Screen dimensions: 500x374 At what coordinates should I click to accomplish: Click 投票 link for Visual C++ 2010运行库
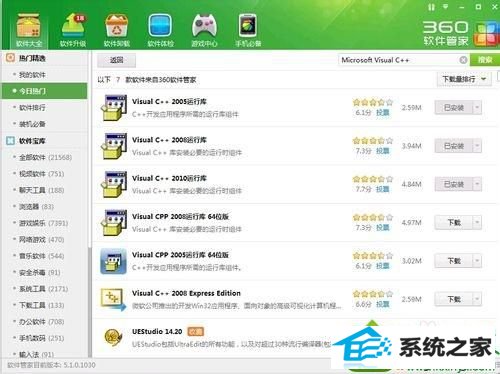coord(382,189)
